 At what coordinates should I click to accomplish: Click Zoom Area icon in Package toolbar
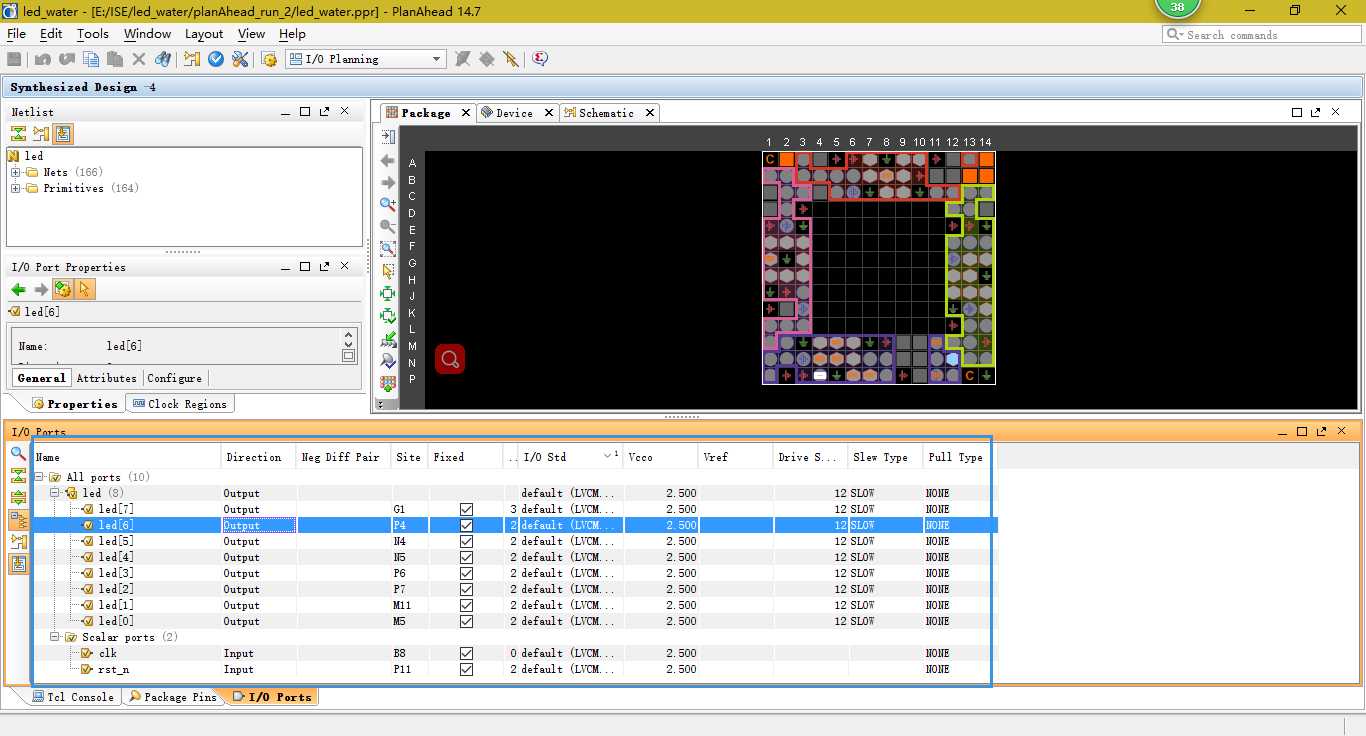point(388,248)
